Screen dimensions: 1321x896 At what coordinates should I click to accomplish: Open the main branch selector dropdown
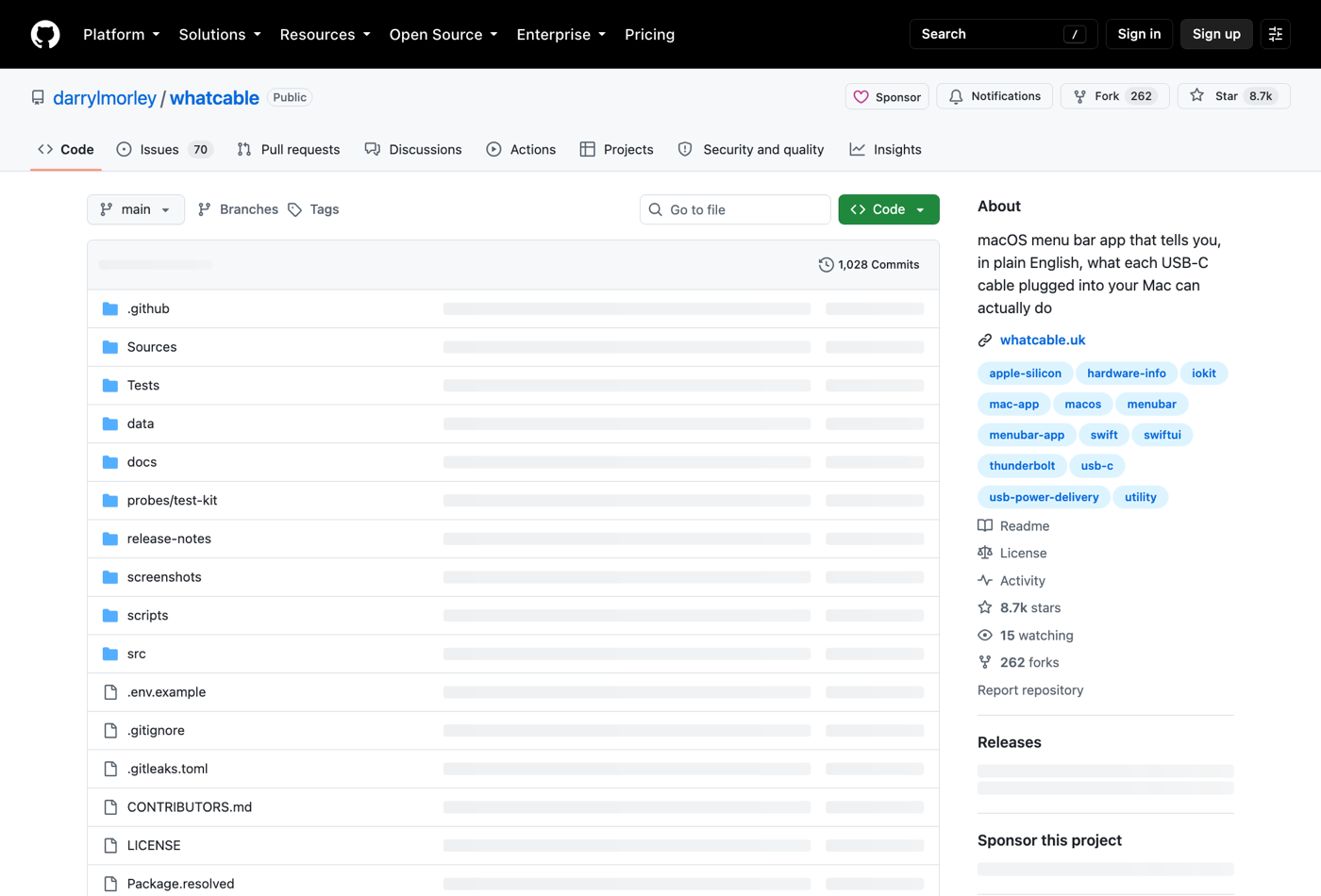point(136,209)
